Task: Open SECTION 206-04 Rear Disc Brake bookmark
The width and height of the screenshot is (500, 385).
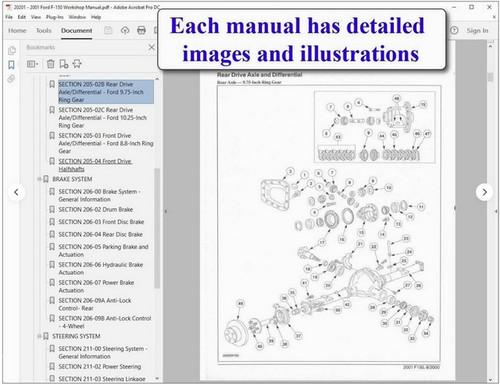Action: (x=100, y=235)
